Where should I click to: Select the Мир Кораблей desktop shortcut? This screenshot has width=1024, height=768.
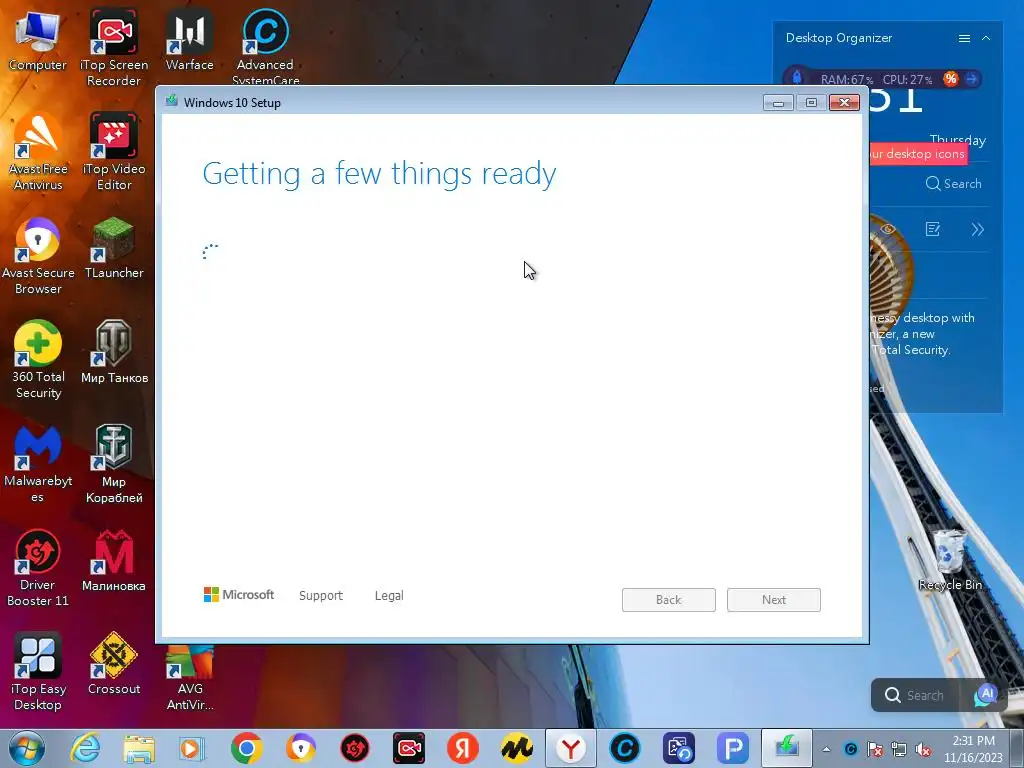[114, 464]
